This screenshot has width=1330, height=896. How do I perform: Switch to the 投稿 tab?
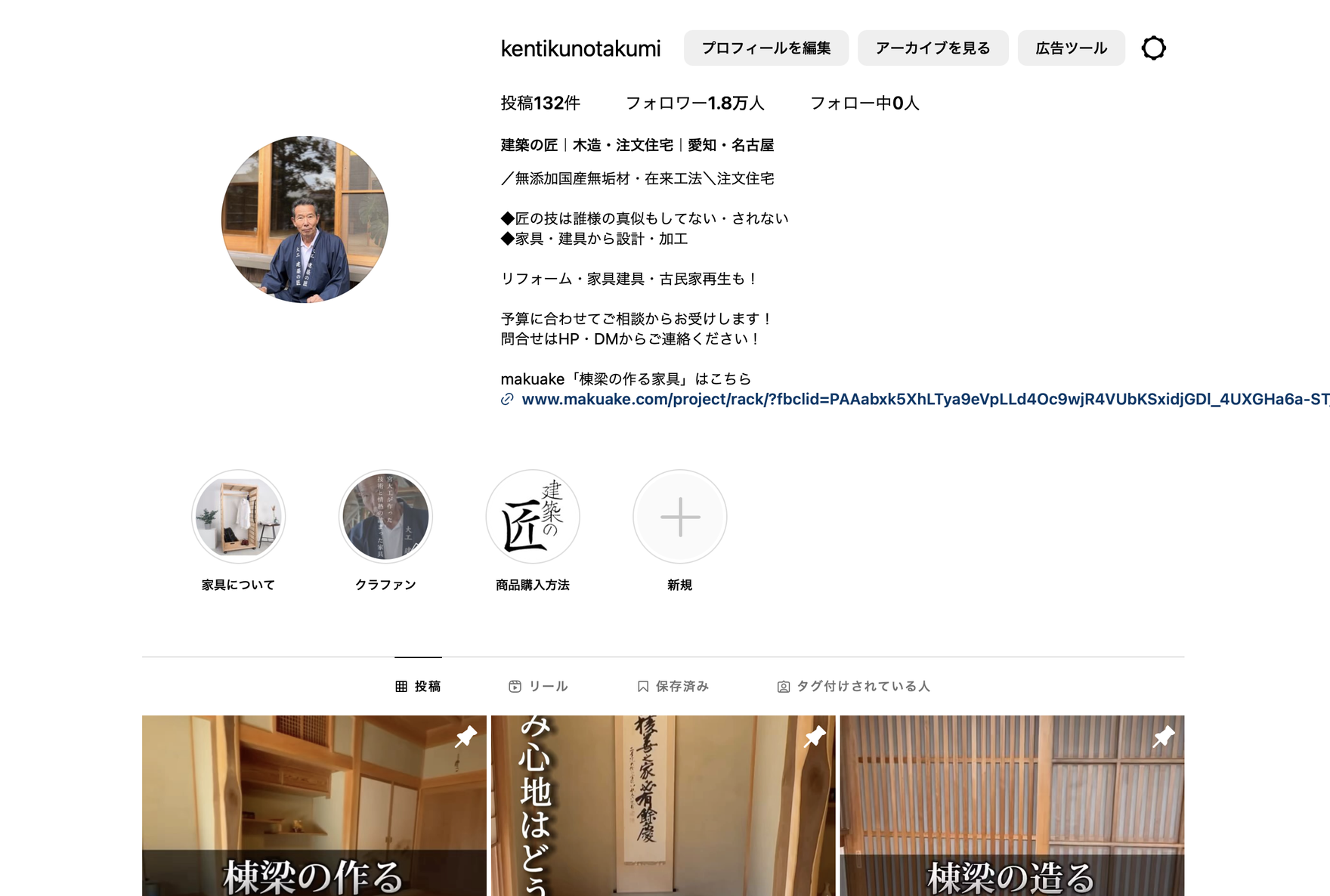[x=418, y=686]
